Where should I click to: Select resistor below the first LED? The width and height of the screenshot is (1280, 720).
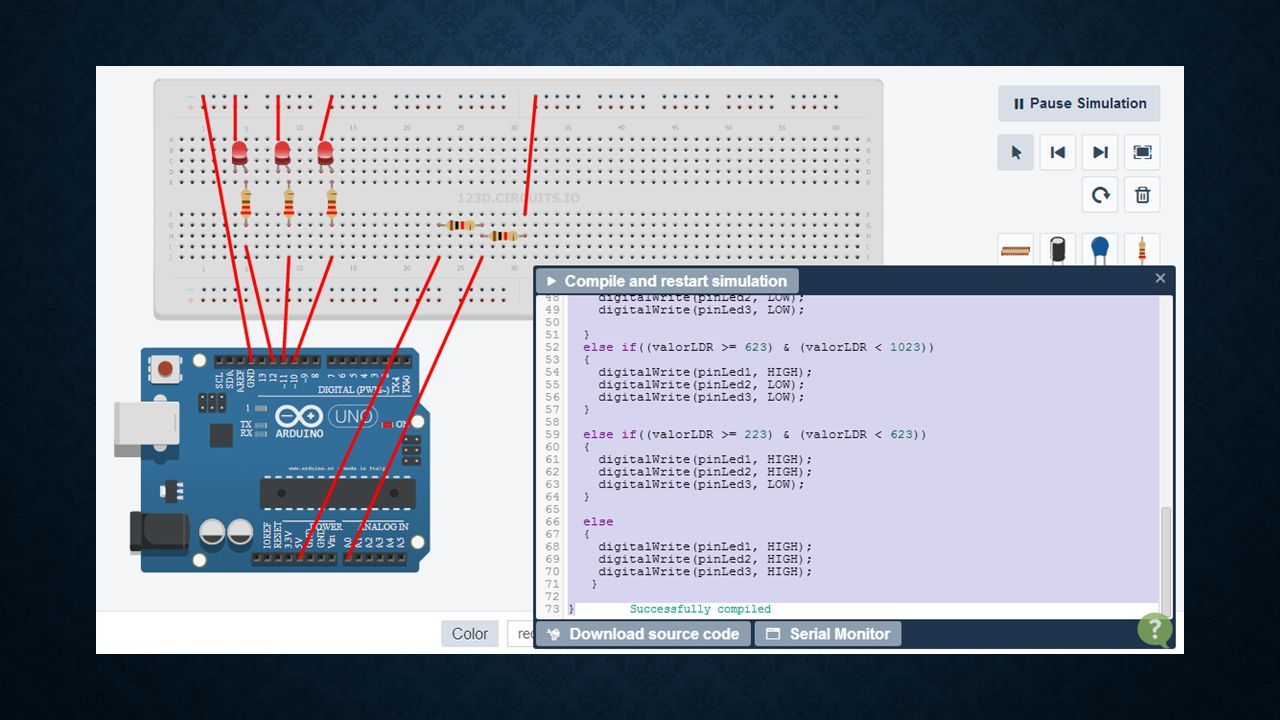coord(246,204)
